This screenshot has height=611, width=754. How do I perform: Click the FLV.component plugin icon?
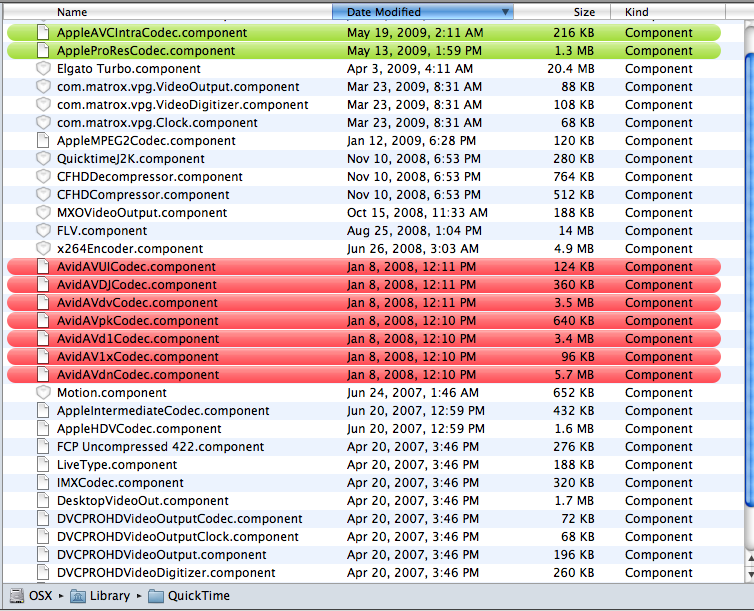(x=43, y=231)
